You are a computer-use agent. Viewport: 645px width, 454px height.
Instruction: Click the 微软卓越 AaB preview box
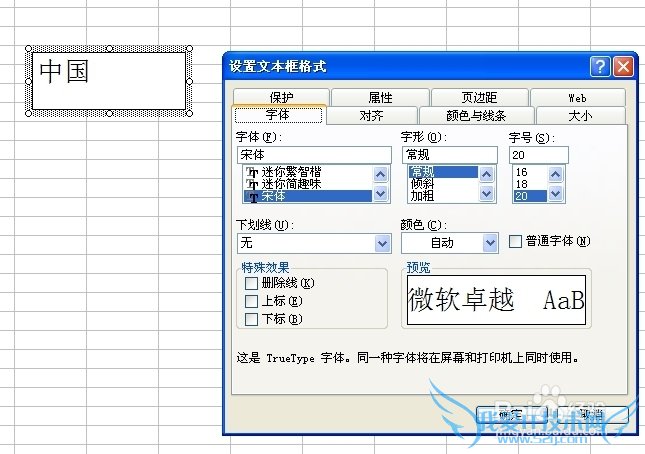(496, 300)
